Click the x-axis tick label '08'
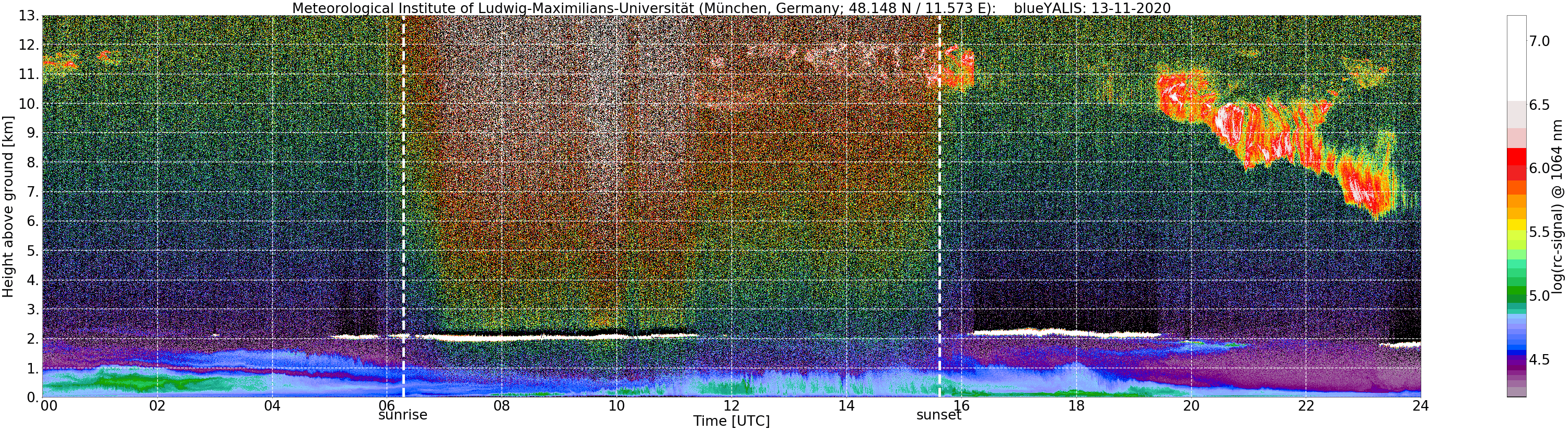 [x=502, y=406]
